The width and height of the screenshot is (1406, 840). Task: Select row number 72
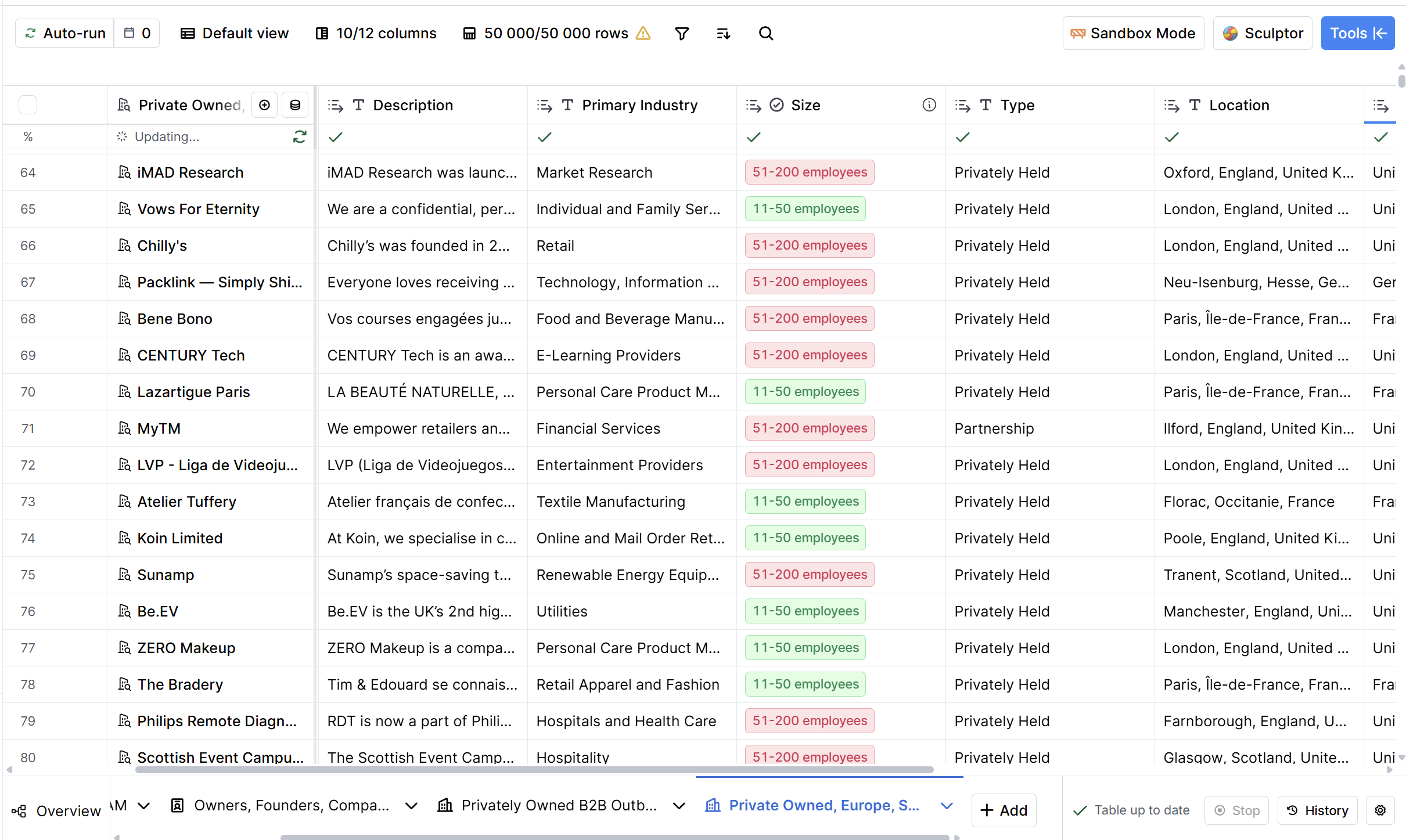click(28, 466)
